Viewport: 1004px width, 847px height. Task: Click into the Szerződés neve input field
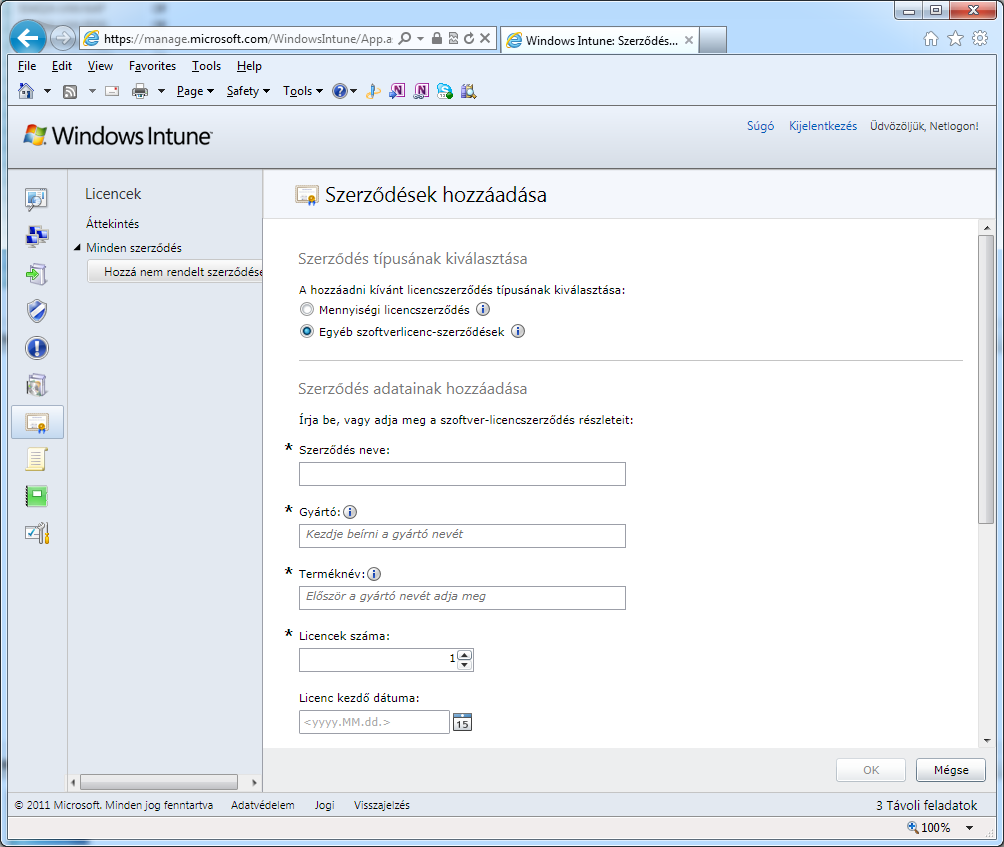[462, 474]
